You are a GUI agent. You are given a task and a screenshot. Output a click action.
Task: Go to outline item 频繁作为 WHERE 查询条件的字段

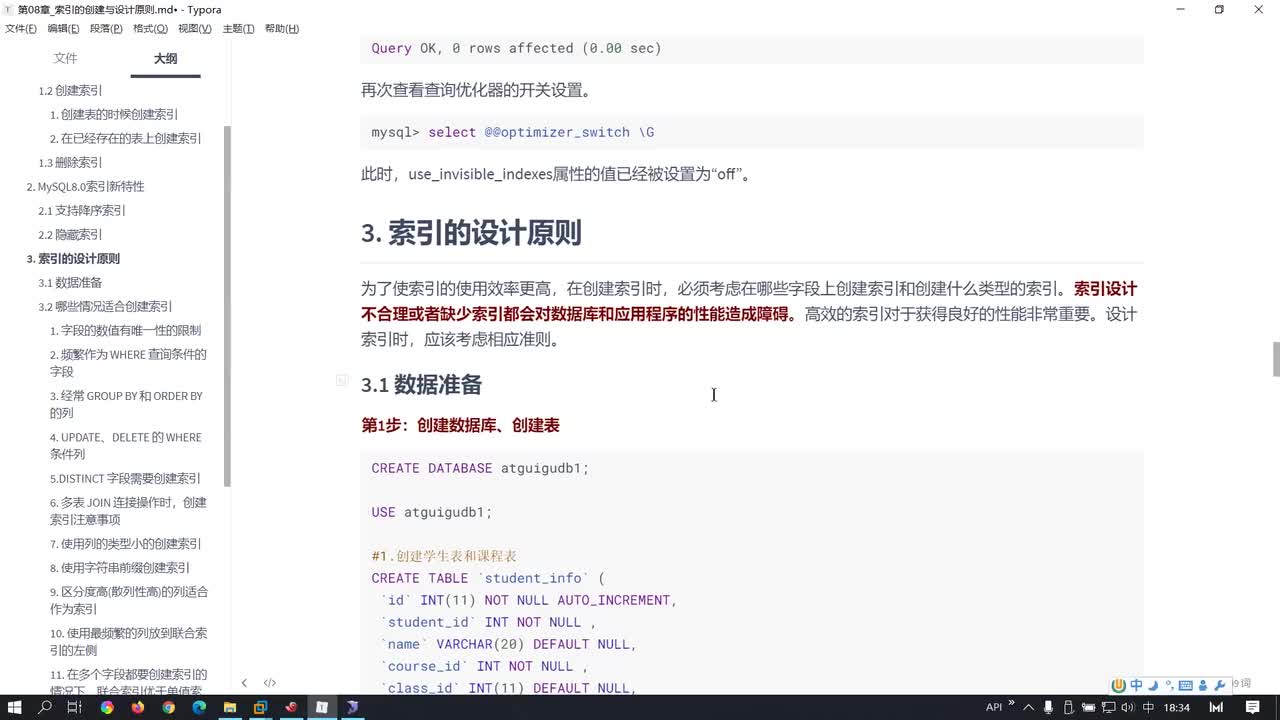tap(128, 362)
